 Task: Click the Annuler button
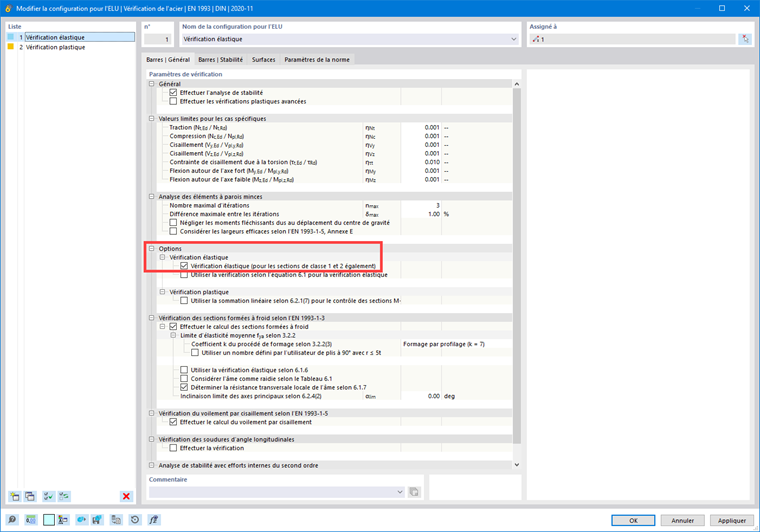click(x=682, y=520)
